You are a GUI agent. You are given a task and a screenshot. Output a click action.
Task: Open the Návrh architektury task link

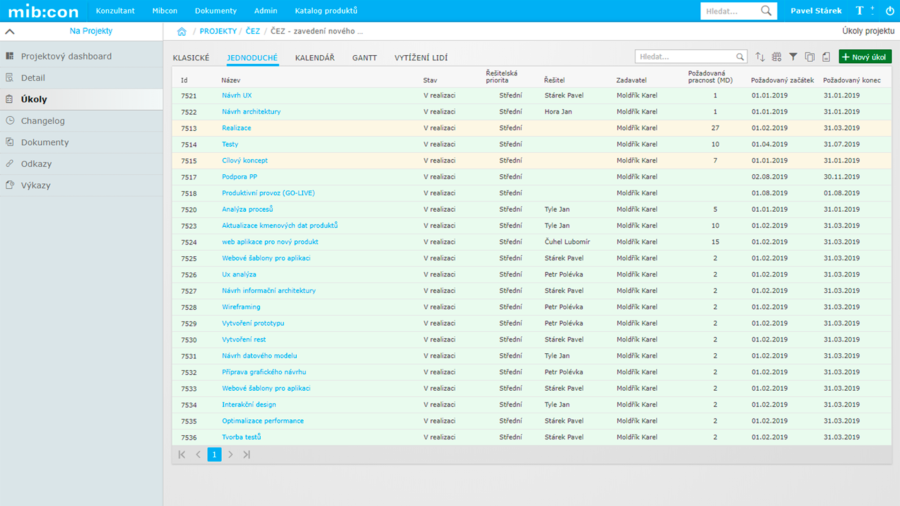click(251, 112)
